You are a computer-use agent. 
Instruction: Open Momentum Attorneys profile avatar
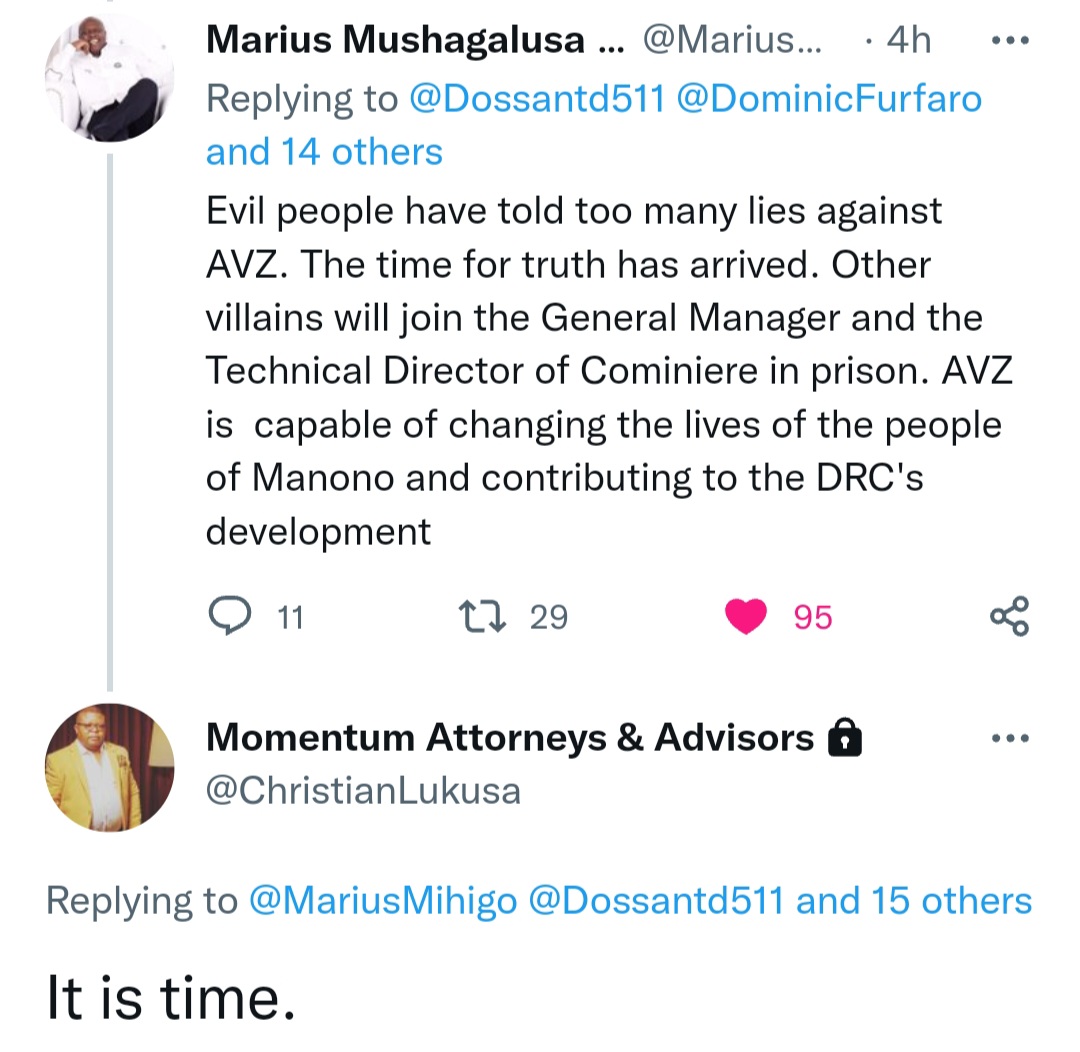109,767
